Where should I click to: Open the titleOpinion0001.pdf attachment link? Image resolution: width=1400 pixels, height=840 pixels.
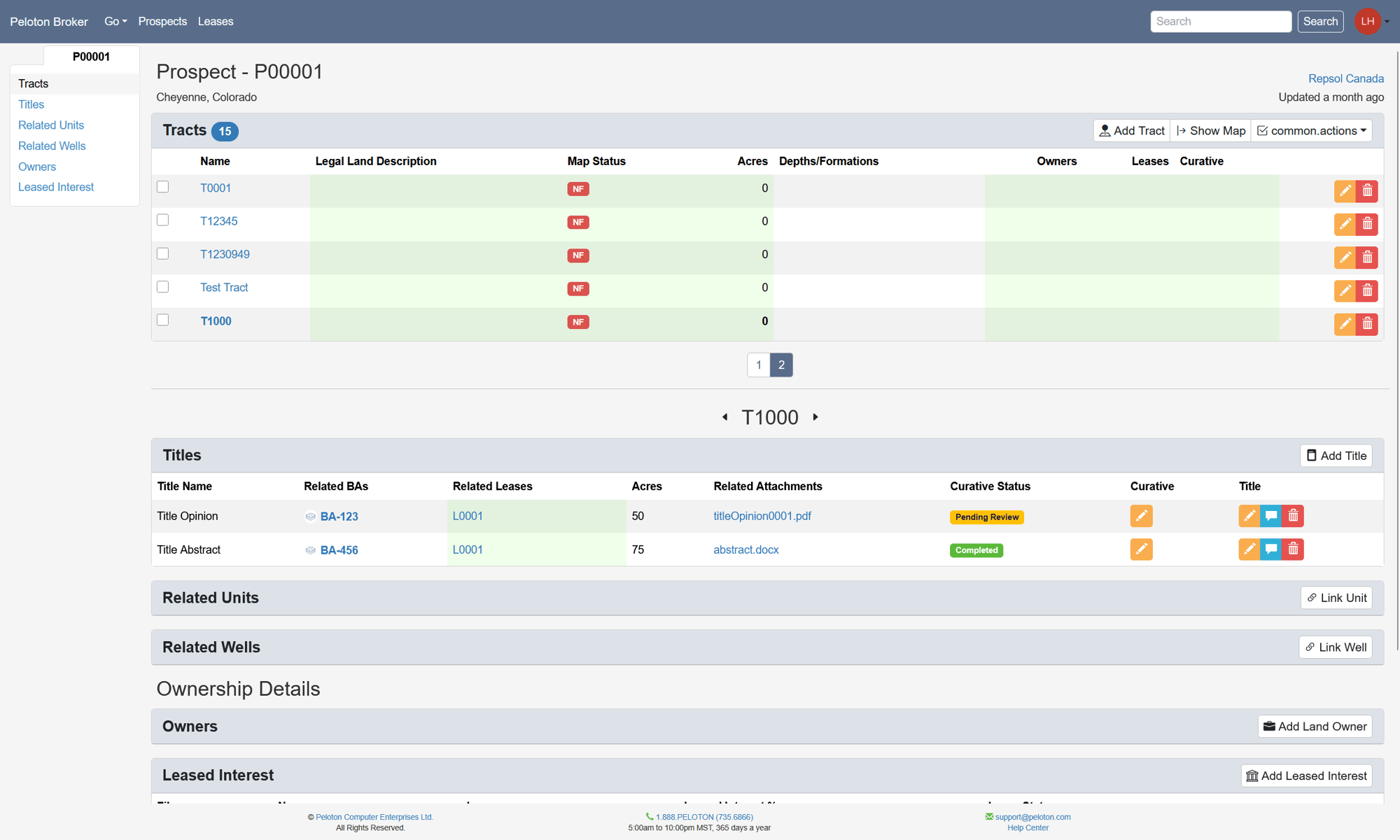coord(762,516)
